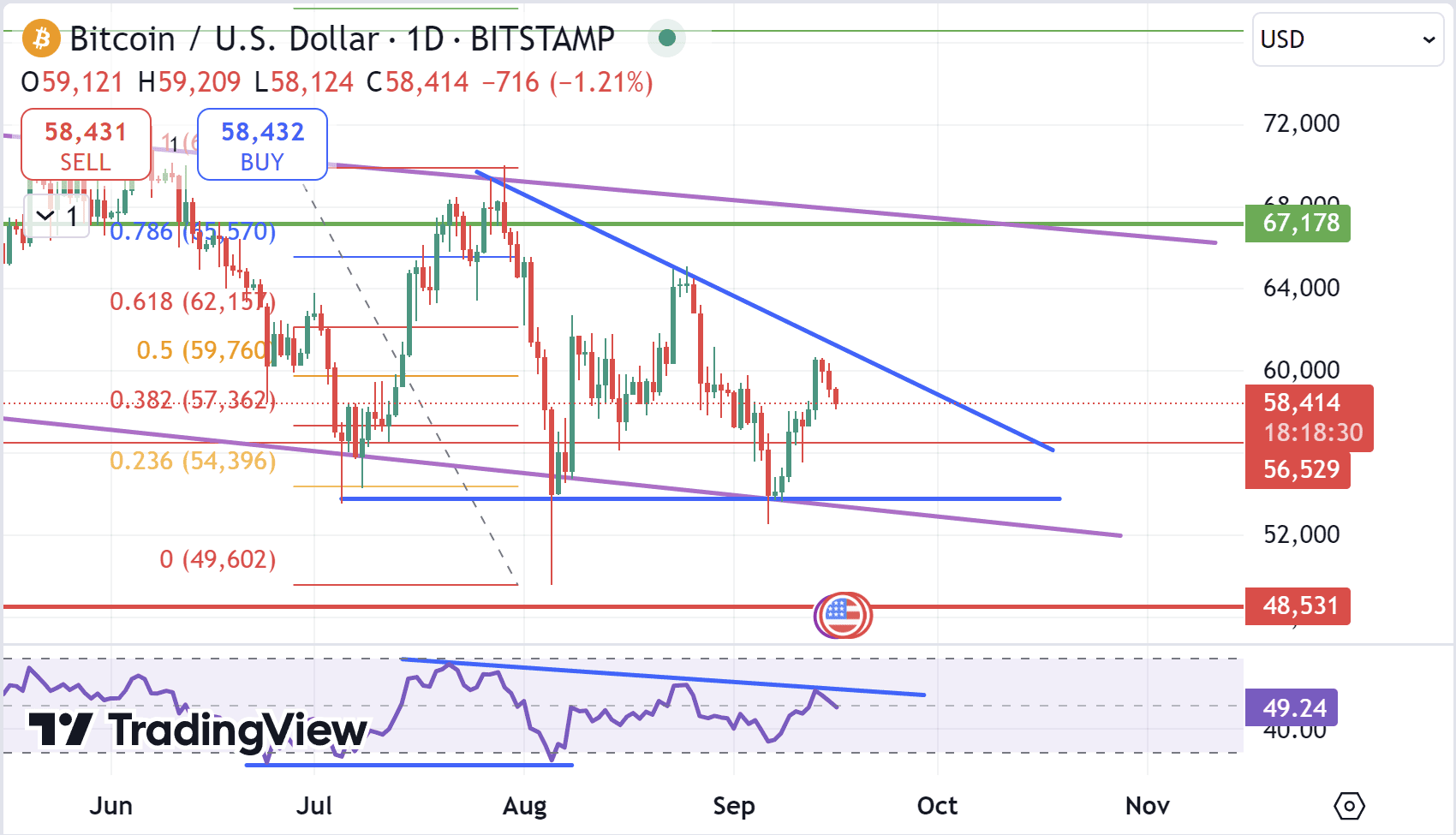Click the 58,431 SELL button
The height and width of the screenshot is (835, 1456).
pos(86,145)
